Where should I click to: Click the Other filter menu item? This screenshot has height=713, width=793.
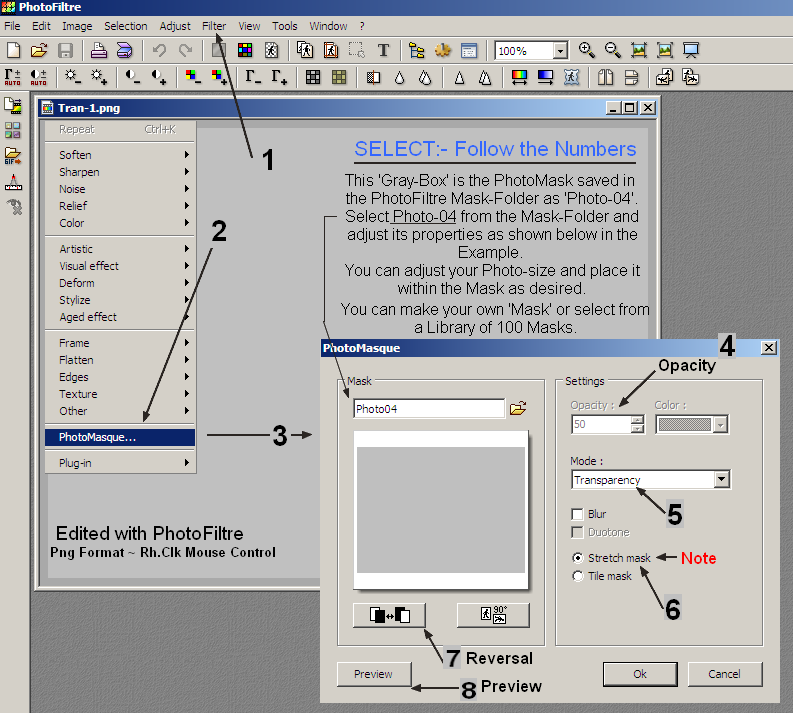120,411
